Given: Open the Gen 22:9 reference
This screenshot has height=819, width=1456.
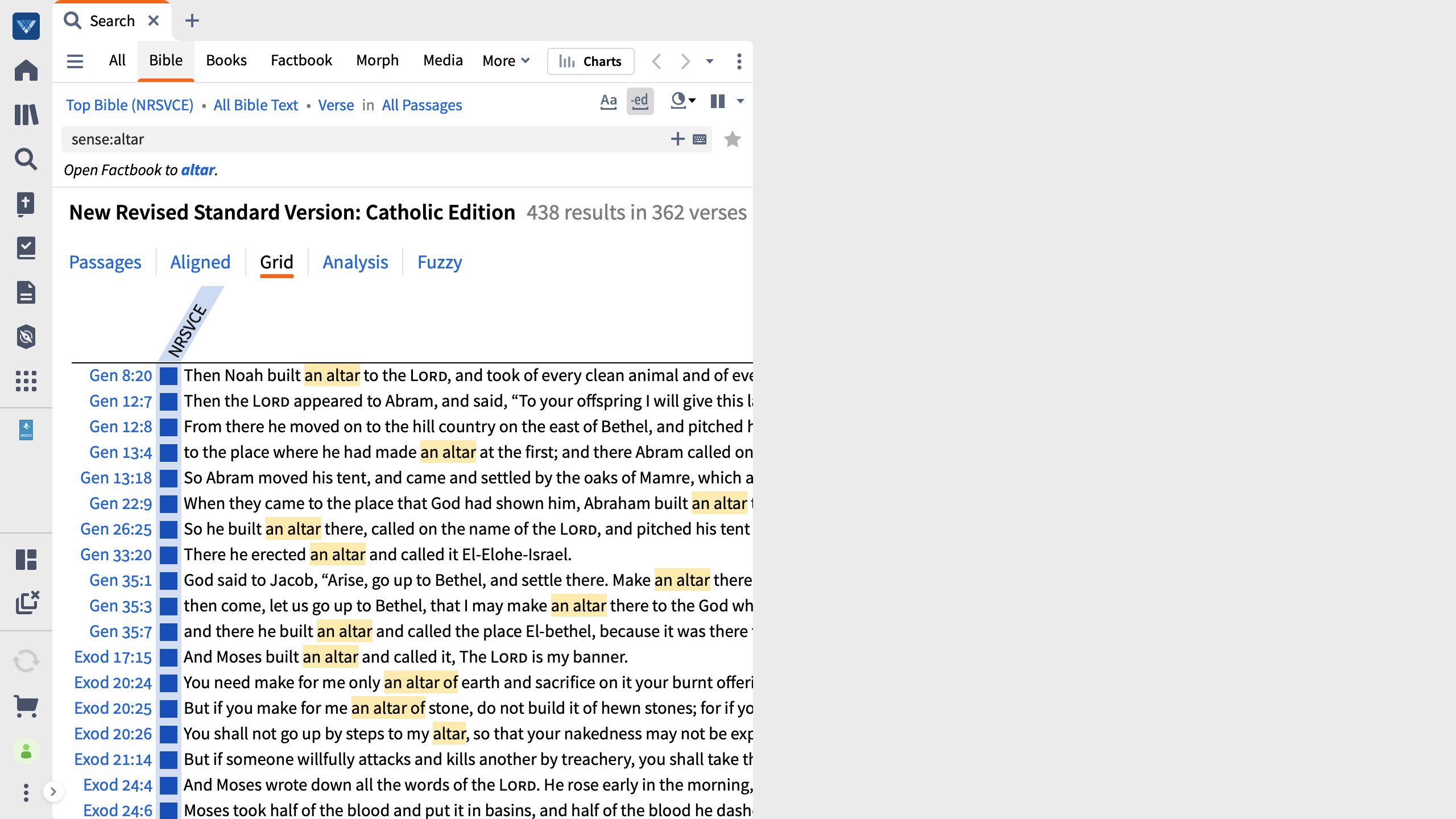Looking at the screenshot, I should click(121, 503).
